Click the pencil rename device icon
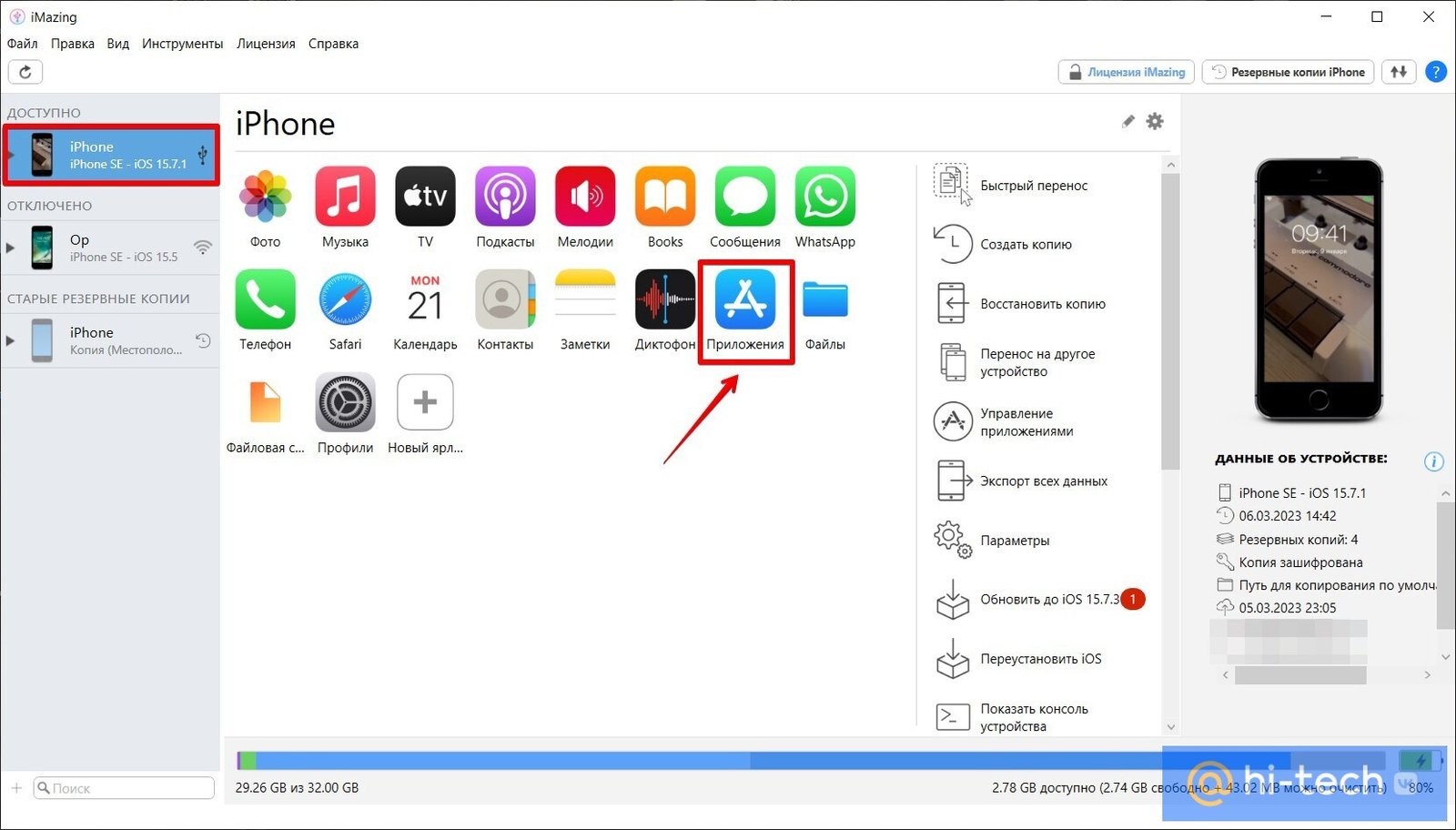The image size is (1456, 830). (x=1128, y=121)
